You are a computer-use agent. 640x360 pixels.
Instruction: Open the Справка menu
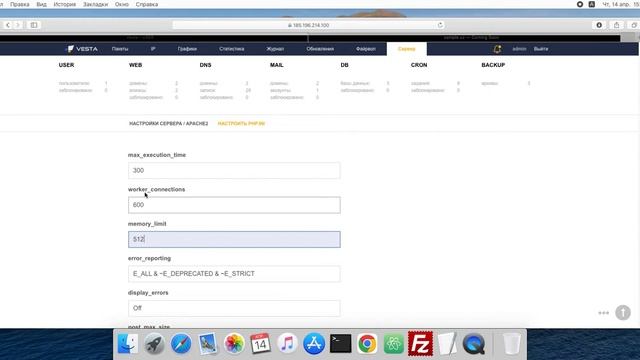coord(147,4)
